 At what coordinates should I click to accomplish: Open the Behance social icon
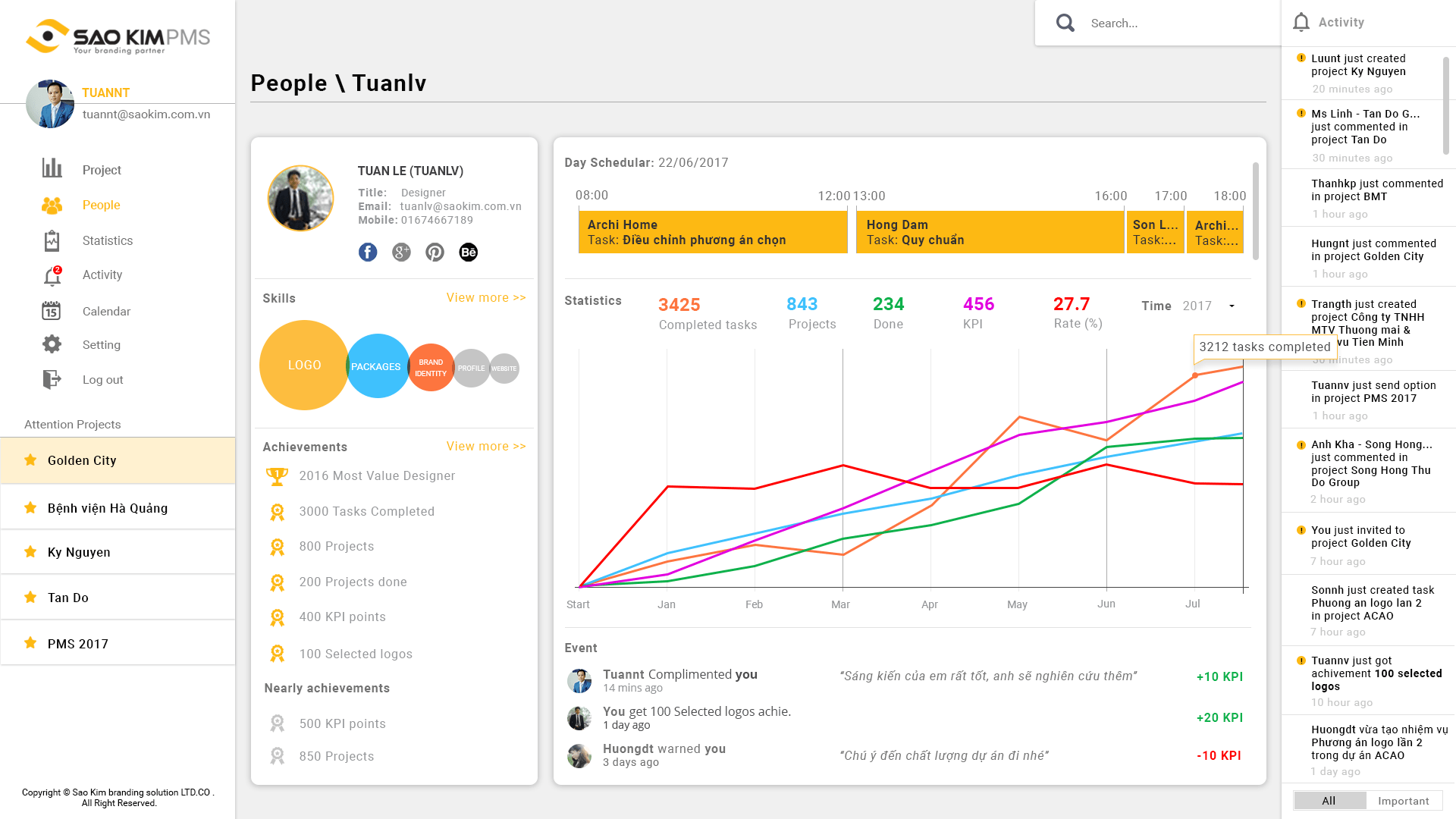(469, 253)
